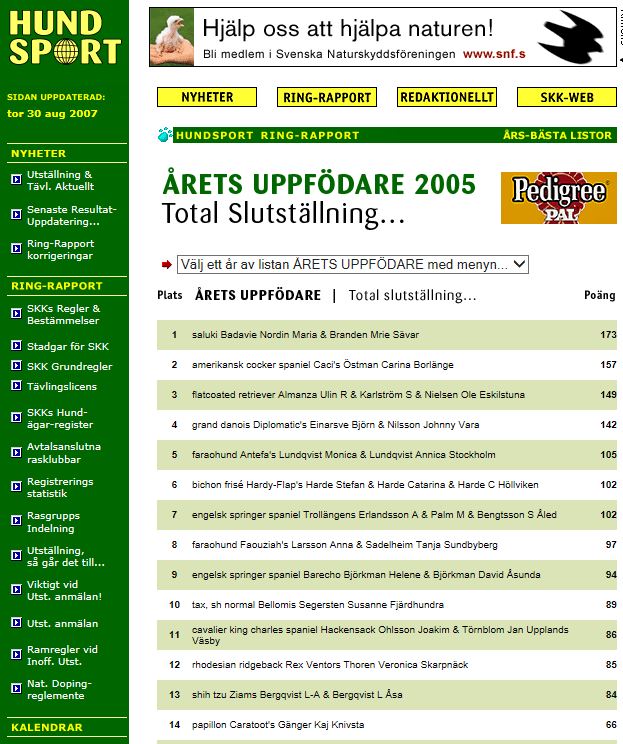Click arrow icon beside Tävlingslicens
The image size is (623, 744).
tap(16, 385)
